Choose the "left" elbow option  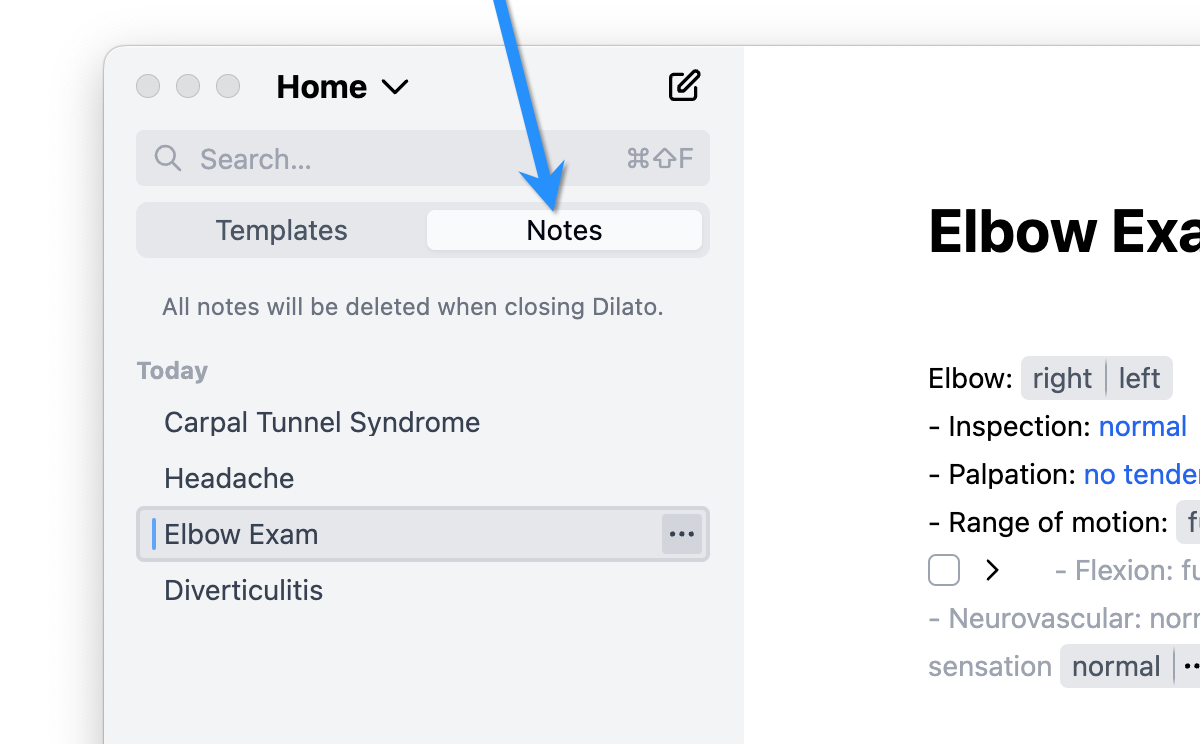coord(1139,378)
